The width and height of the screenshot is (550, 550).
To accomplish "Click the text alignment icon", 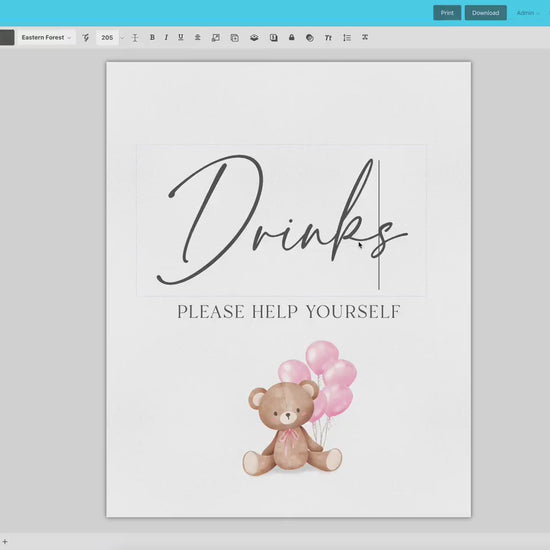I will pyautogui.click(x=197, y=37).
